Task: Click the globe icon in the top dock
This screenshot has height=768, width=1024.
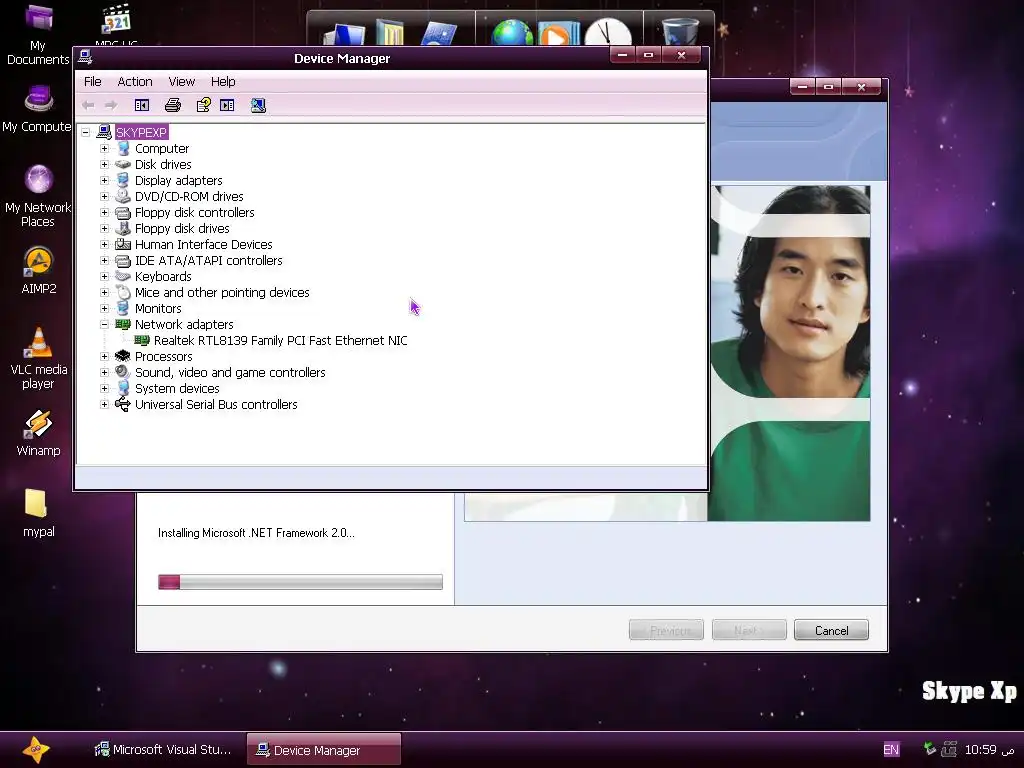Action: coord(512,33)
